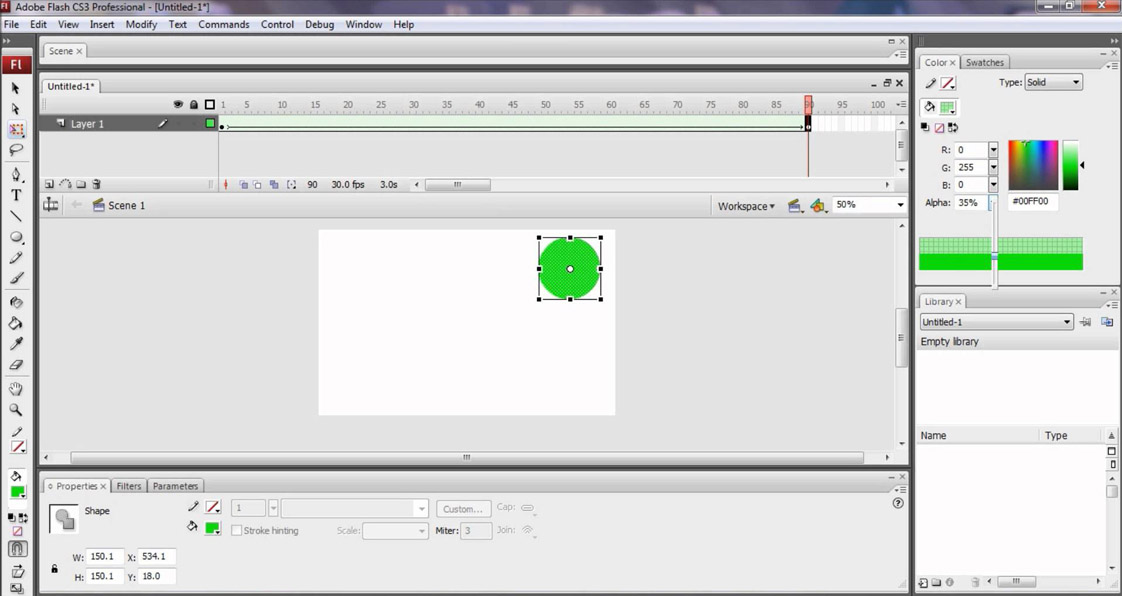
Task: Switch to the Filters tab
Action: coord(129,486)
